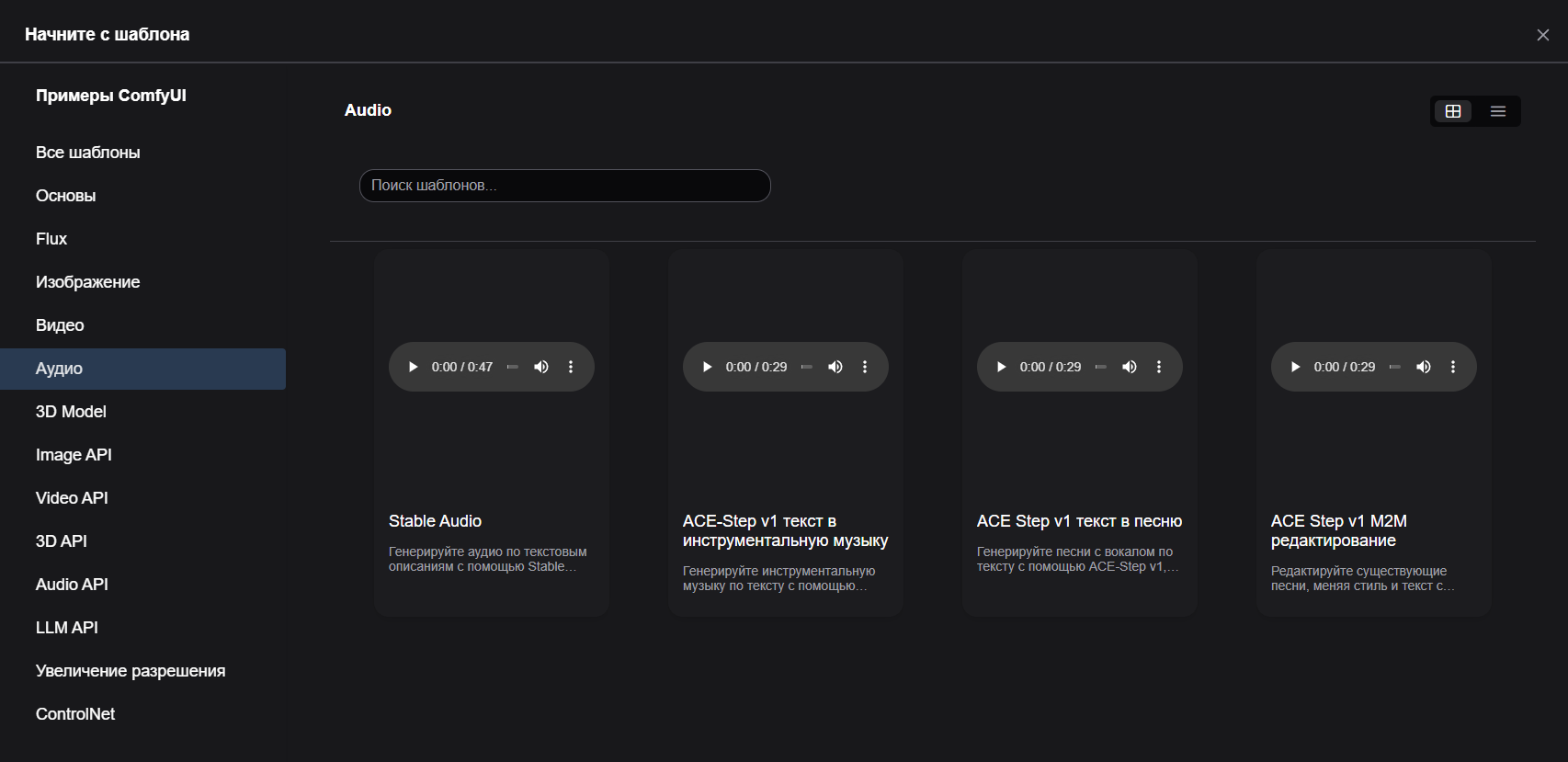This screenshot has width=1568, height=762.
Task: Mute the Stable Audio player volume
Action: pyautogui.click(x=541, y=367)
